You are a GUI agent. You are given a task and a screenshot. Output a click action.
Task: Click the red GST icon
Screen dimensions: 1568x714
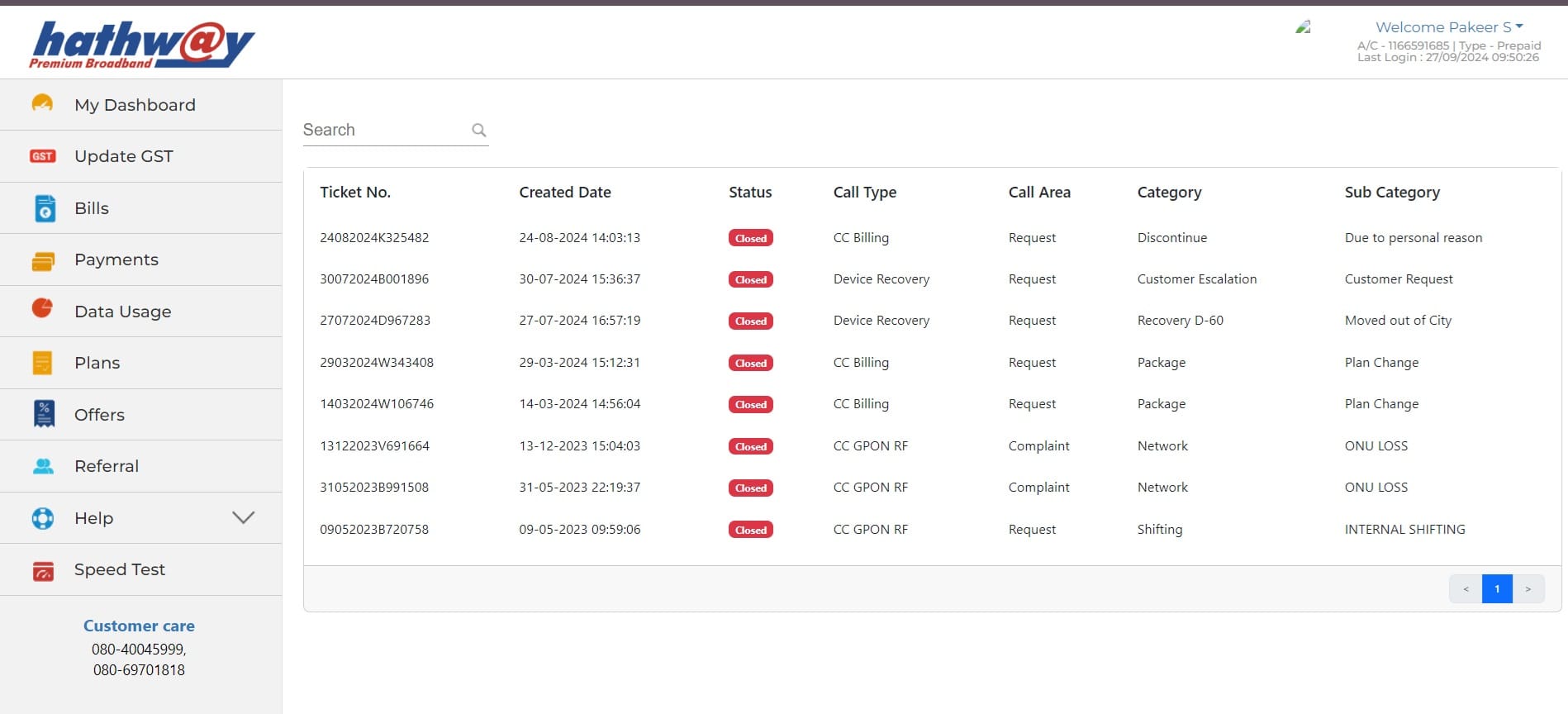pyautogui.click(x=42, y=156)
